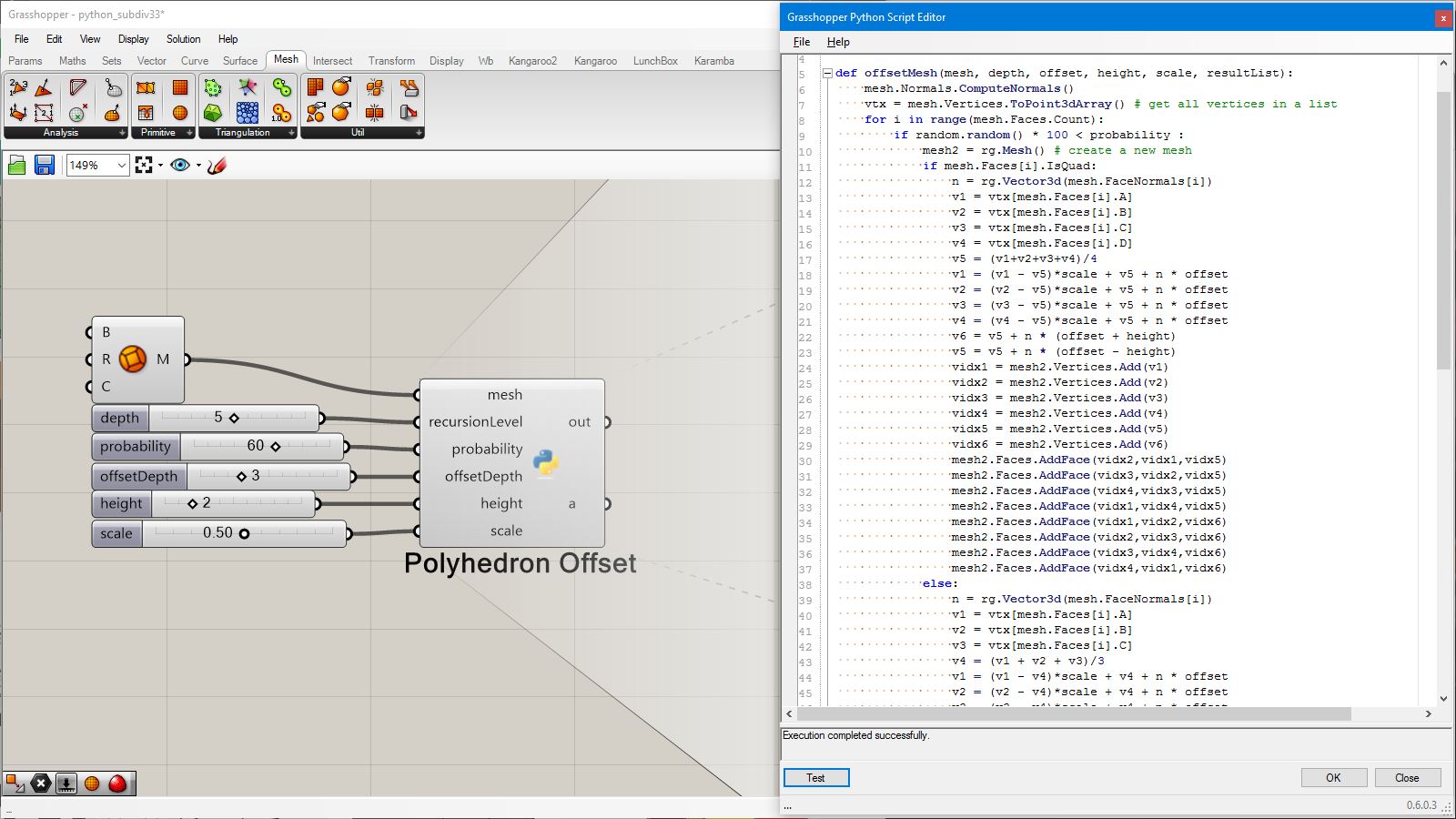Viewport: 1456px width, 819px height.
Task: Switch to the Kangaroo2 tab
Action: point(532,61)
